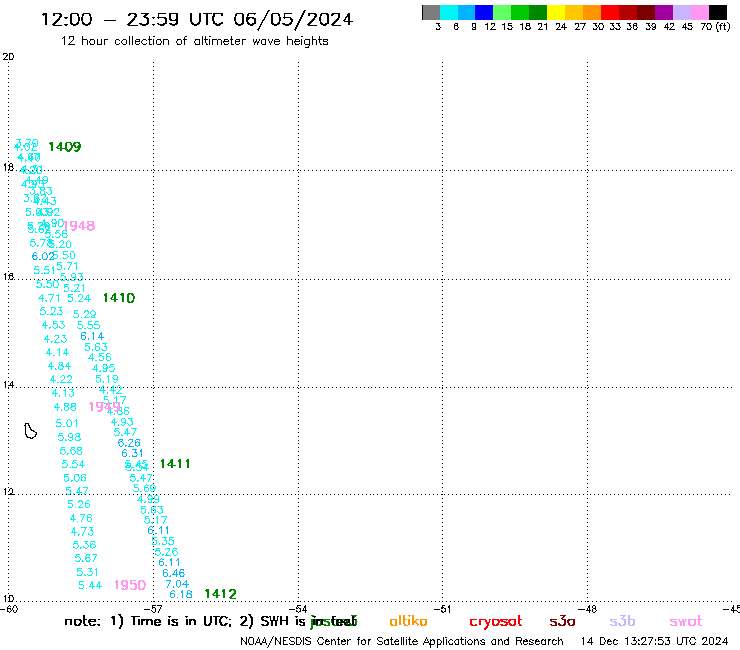Pick the pure blue swatch in the color scale
Image resolution: width=740 pixels, height=650 pixels.
click(485, 12)
